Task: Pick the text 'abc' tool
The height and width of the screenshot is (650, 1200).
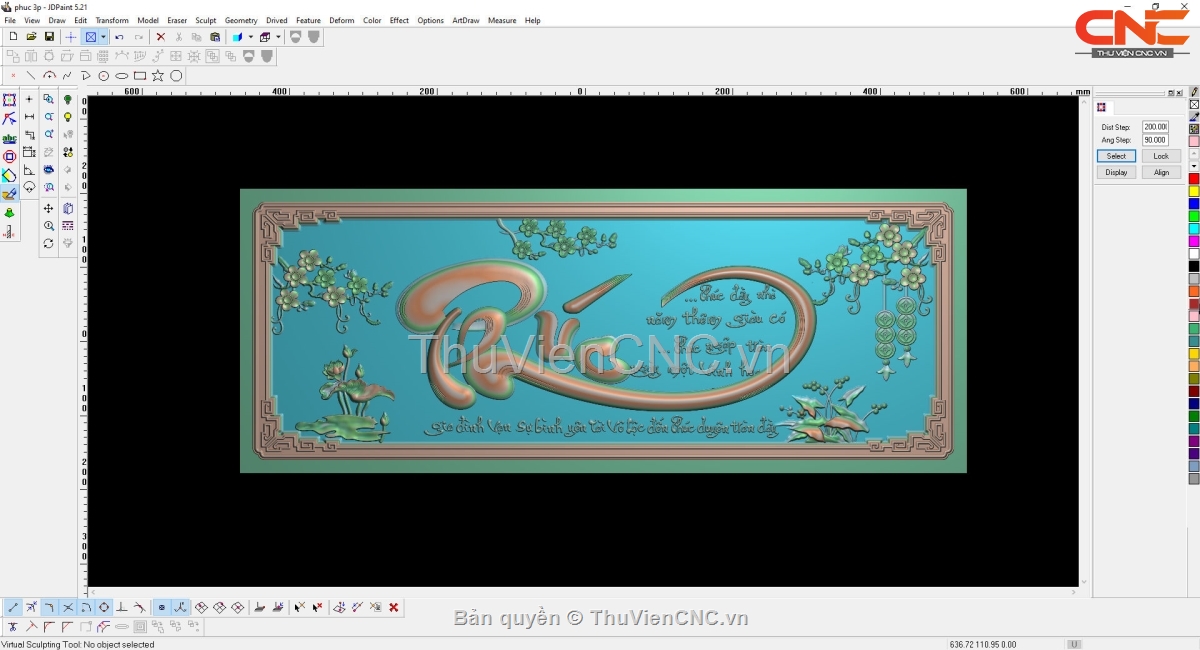Action: (9, 138)
